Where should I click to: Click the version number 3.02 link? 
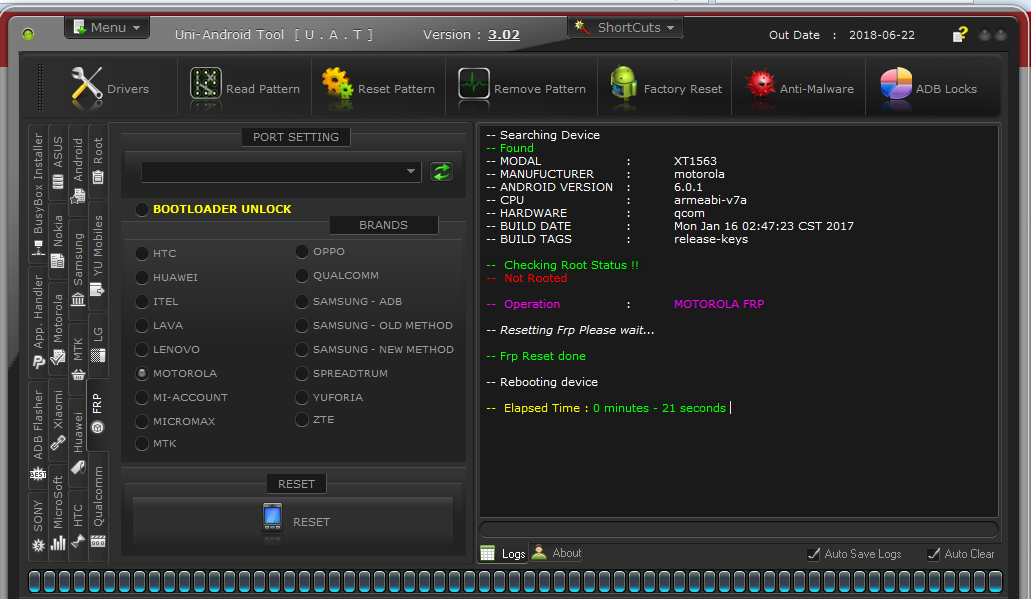click(x=504, y=34)
